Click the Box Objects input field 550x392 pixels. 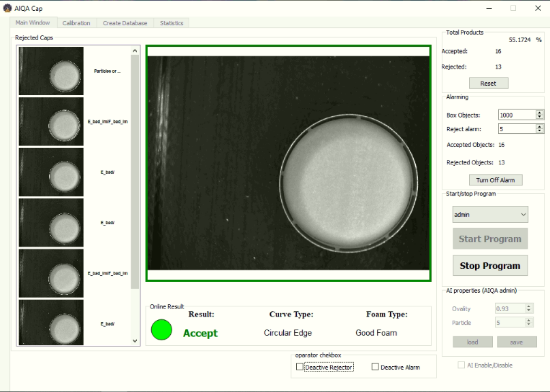pos(517,115)
